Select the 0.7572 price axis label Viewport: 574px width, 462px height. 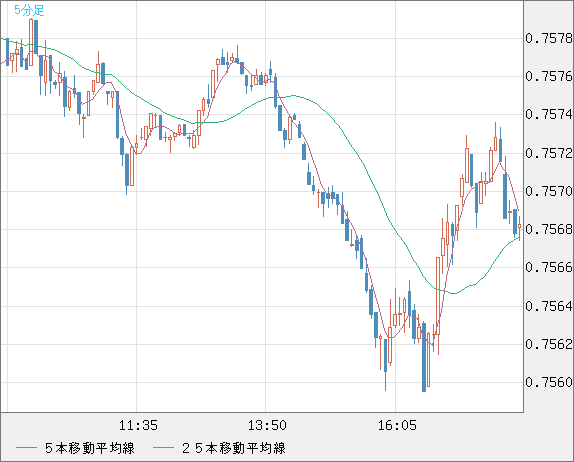[x=549, y=153]
